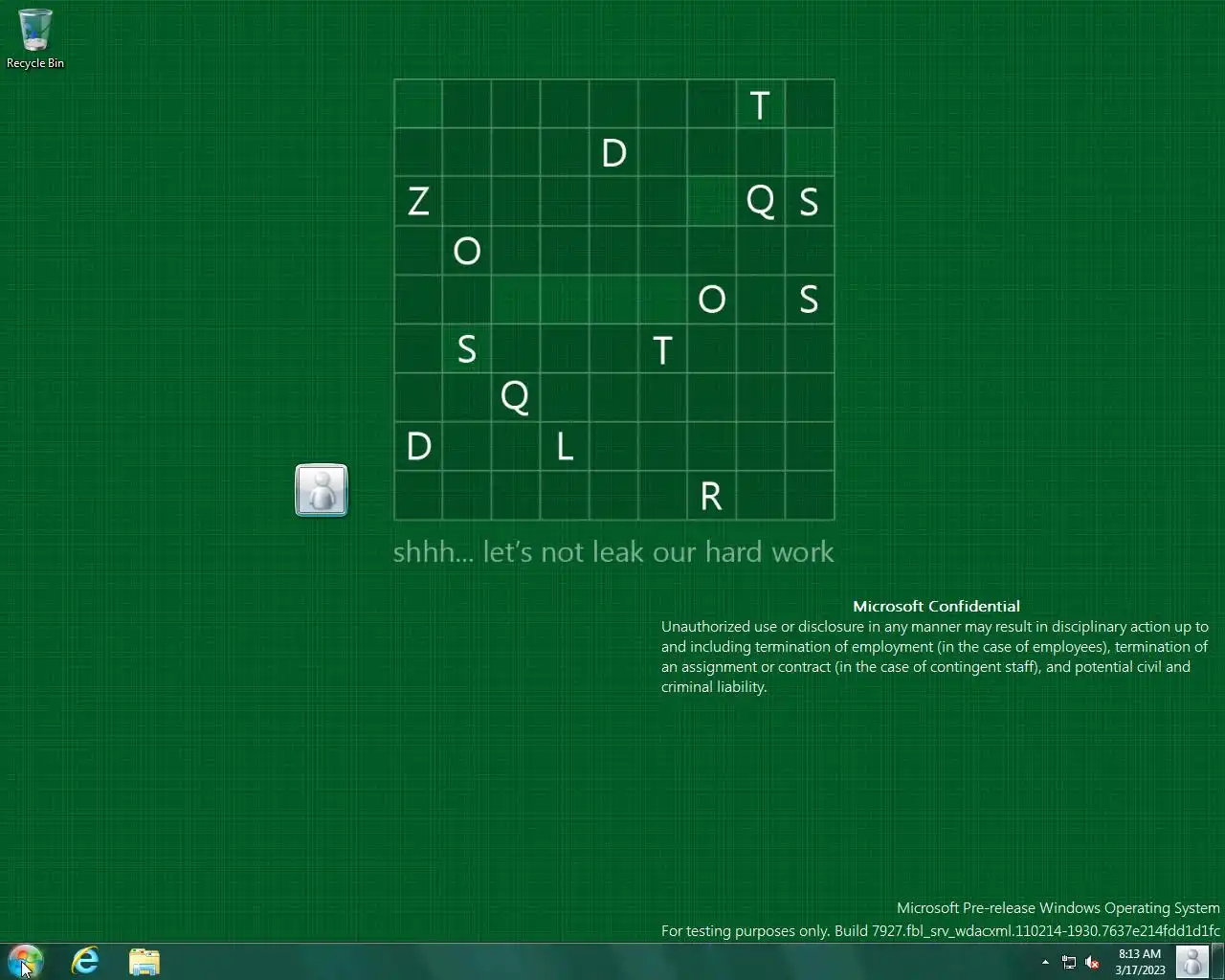Launch Internet Explorer from the taskbar
Viewport: 1225px width, 980px height.
point(85,961)
